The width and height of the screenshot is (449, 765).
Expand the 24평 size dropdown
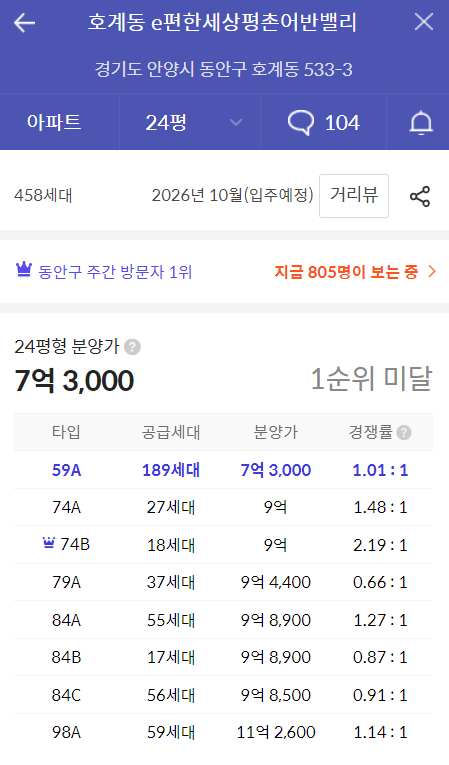tap(190, 122)
